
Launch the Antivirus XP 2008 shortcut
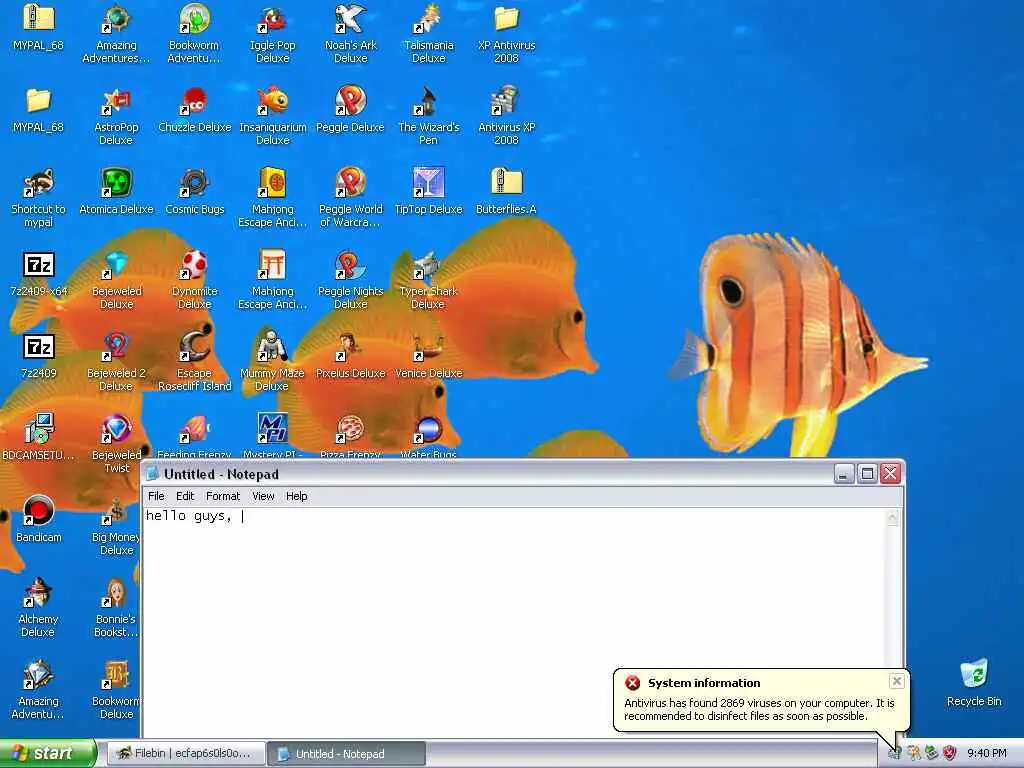click(506, 115)
